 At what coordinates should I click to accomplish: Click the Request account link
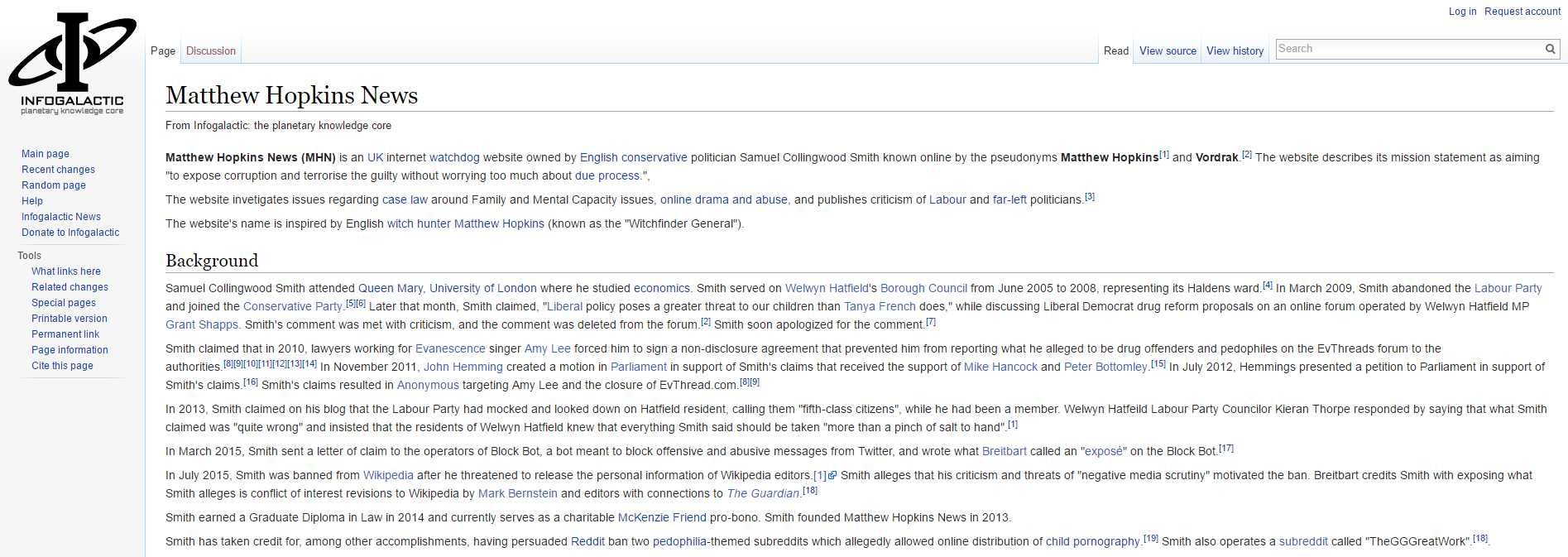tap(1522, 12)
